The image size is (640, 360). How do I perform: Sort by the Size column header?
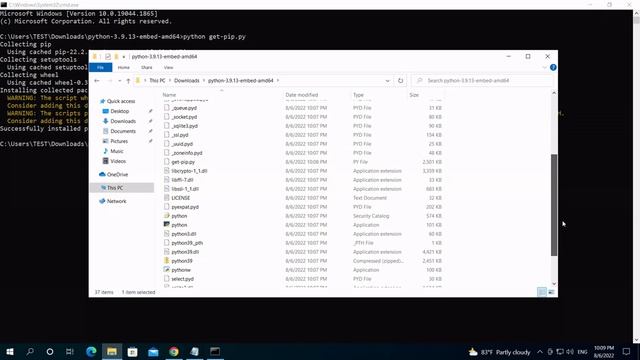click(x=414, y=95)
